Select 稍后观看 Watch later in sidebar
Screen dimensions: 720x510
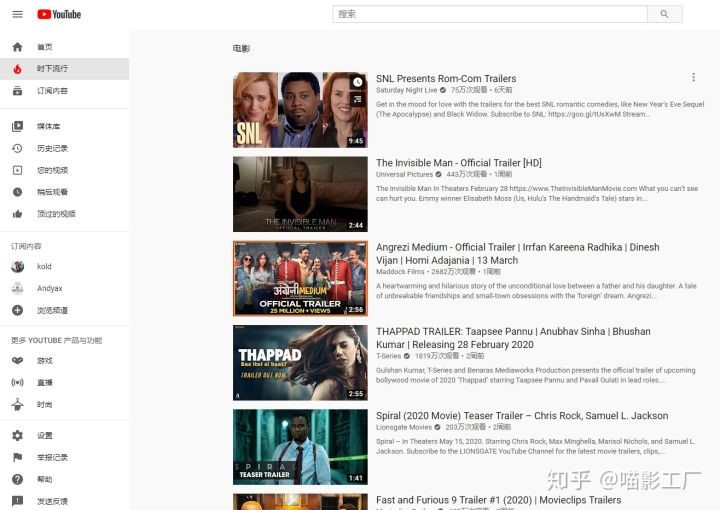tap(64, 192)
